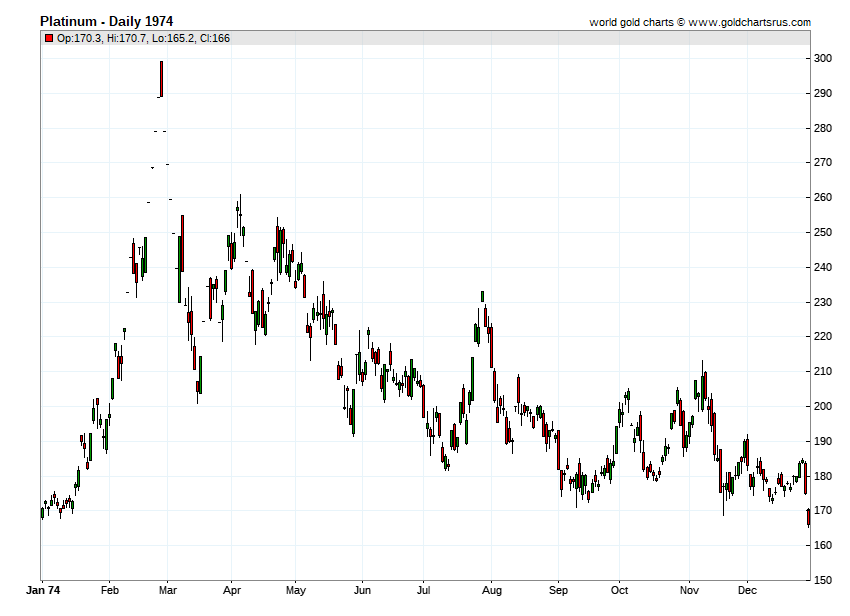Click the 'Aug' x-axis label

[492, 590]
